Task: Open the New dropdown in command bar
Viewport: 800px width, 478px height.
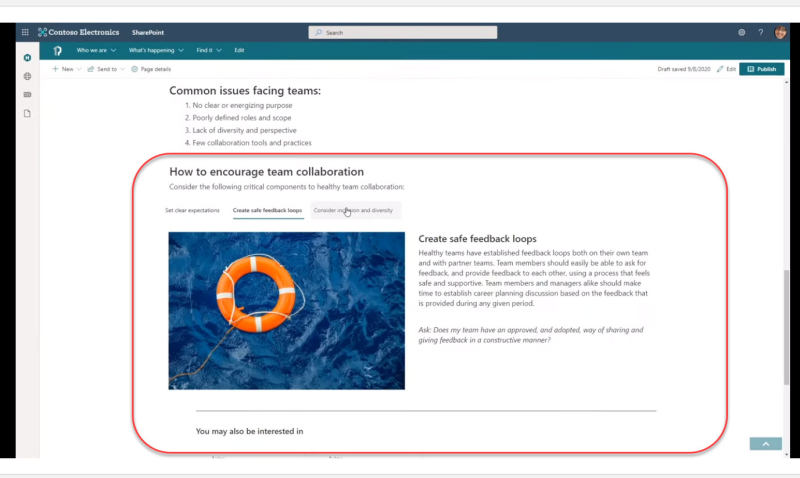Action: coord(66,69)
